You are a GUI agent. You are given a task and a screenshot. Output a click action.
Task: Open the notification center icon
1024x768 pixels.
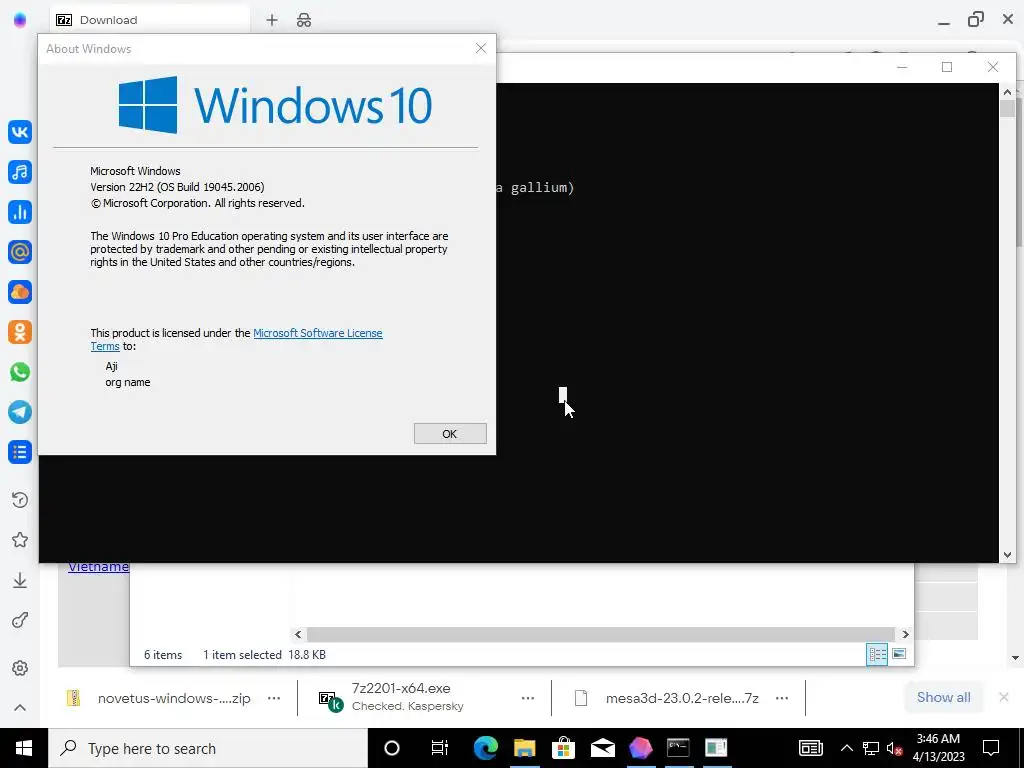(991, 748)
